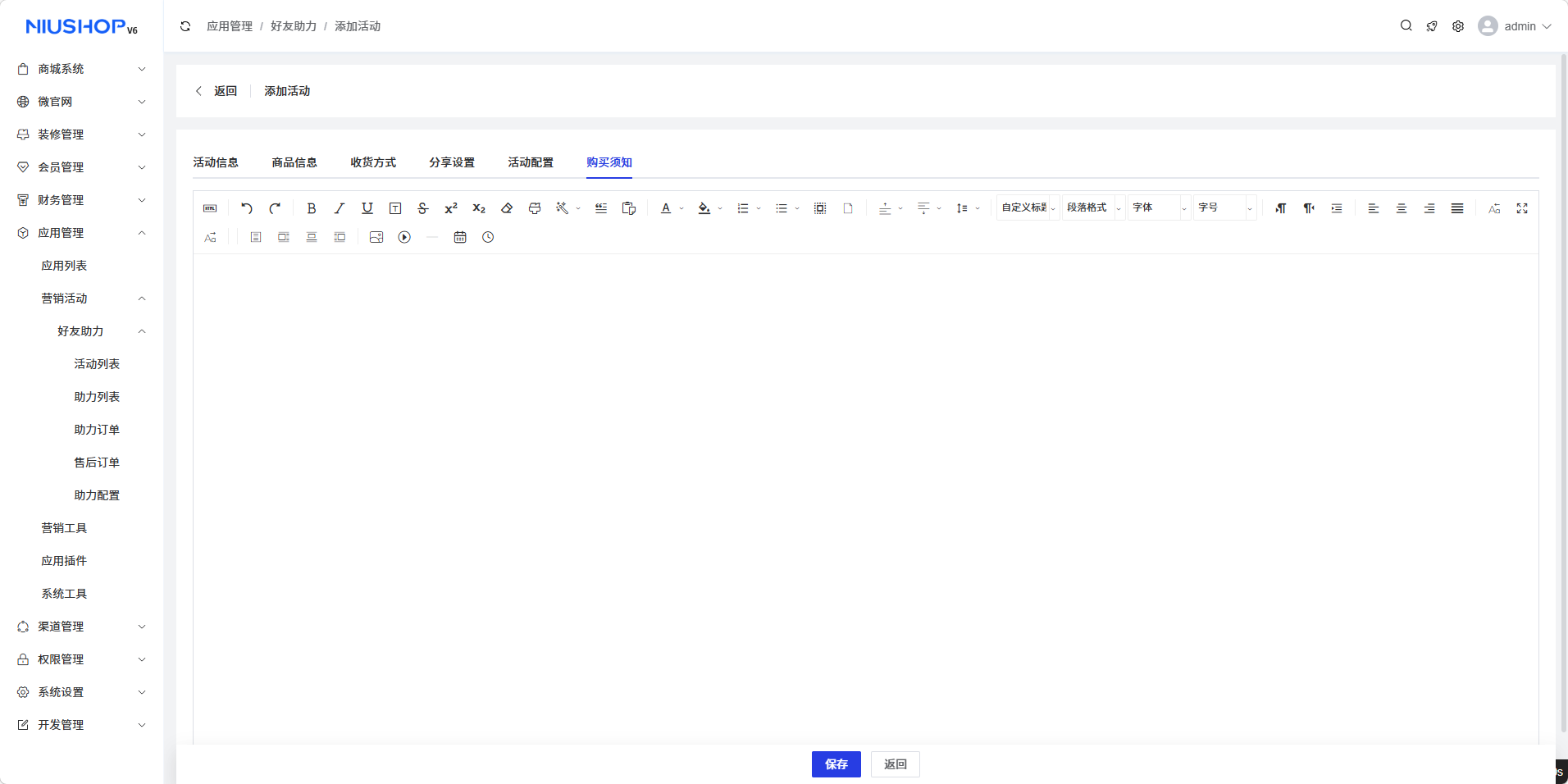Insert date using the calendar icon
The width and height of the screenshot is (1568, 784).
tap(460, 237)
